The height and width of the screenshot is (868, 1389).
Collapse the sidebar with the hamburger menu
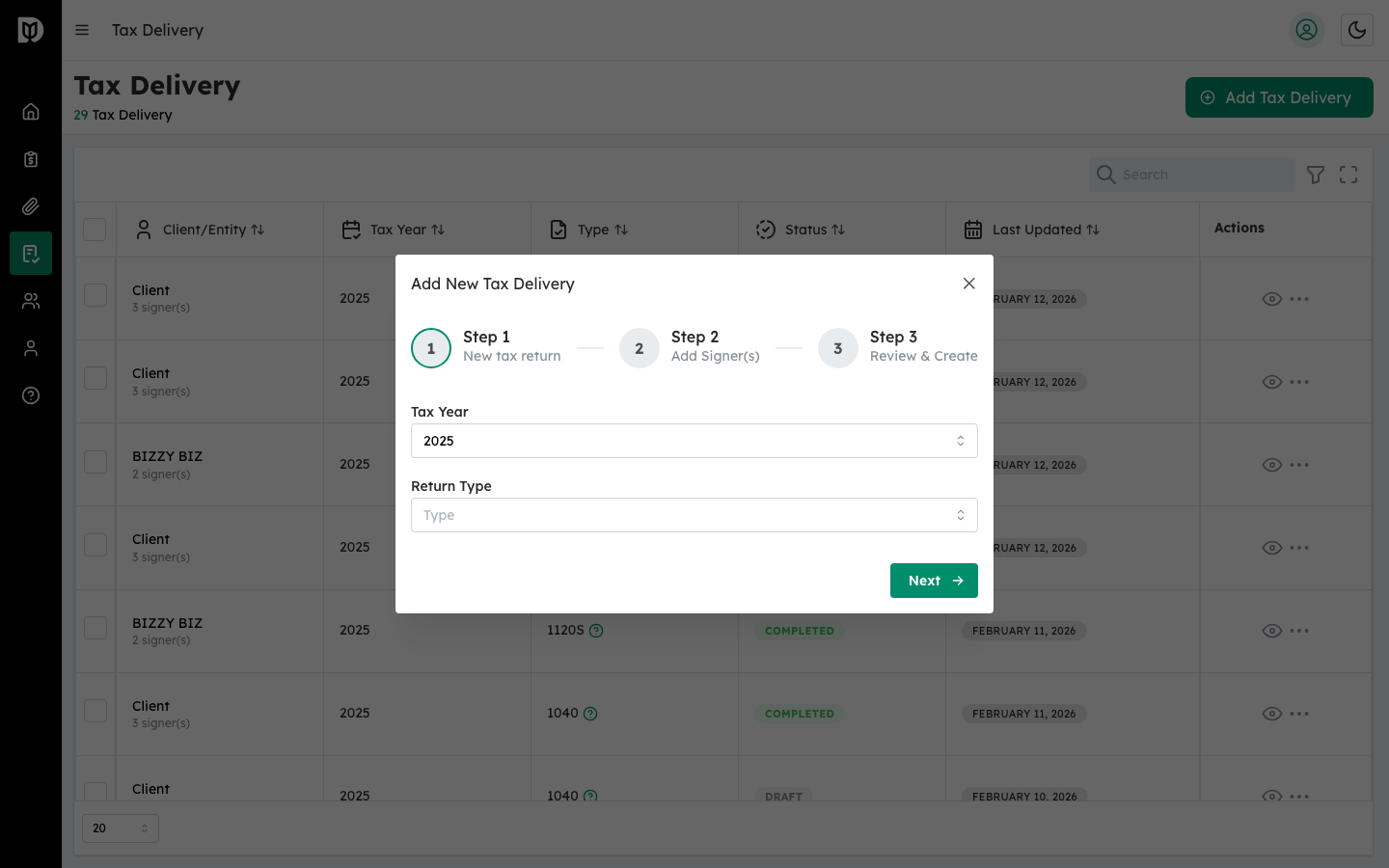pos(82,30)
